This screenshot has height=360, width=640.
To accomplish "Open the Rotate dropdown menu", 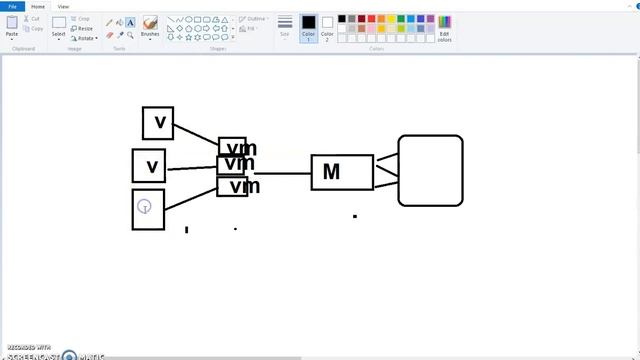I will point(84,38).
